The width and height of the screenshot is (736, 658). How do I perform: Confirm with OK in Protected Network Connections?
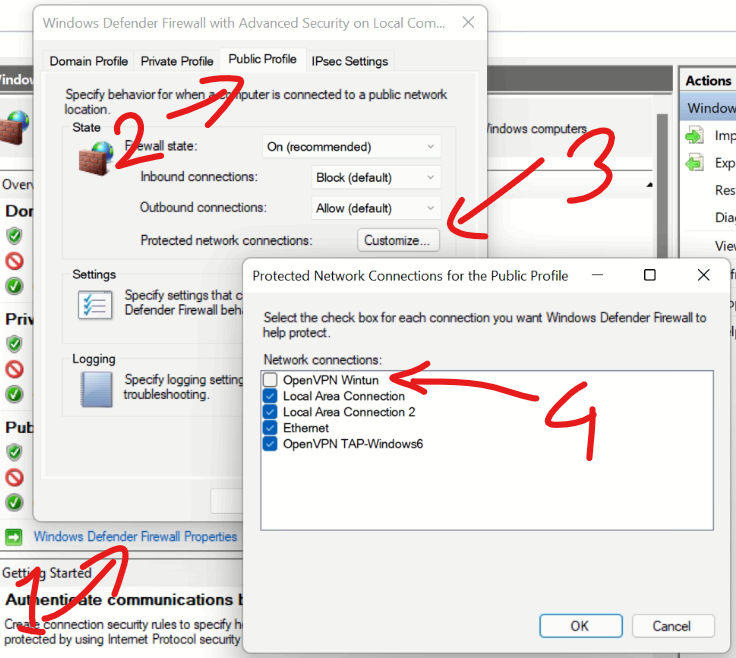581,626
